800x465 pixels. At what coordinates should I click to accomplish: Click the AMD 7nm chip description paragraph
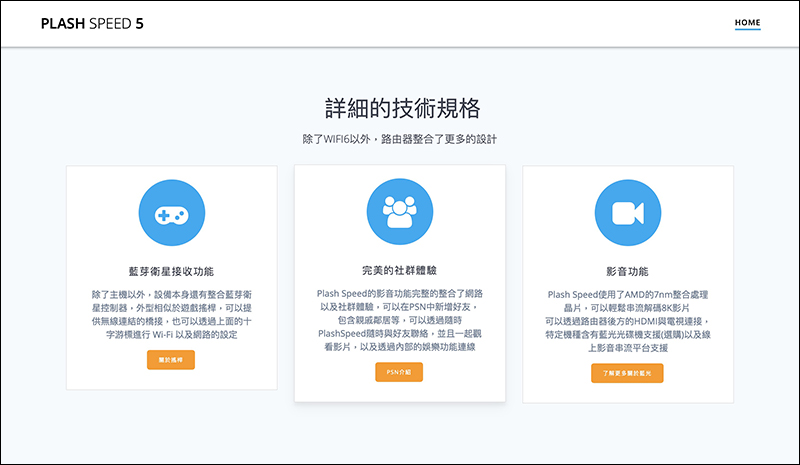(628, 321)
